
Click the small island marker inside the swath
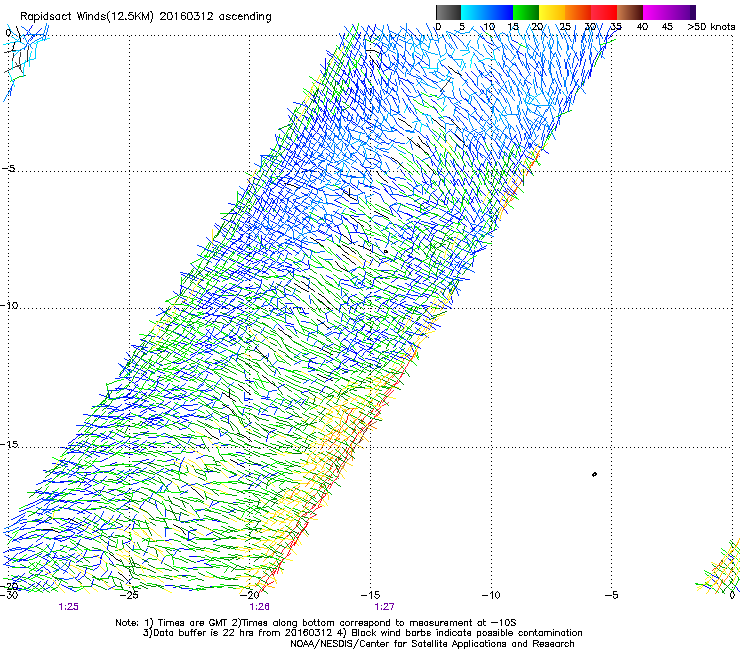pyautogui.click(x=386, y=252)
